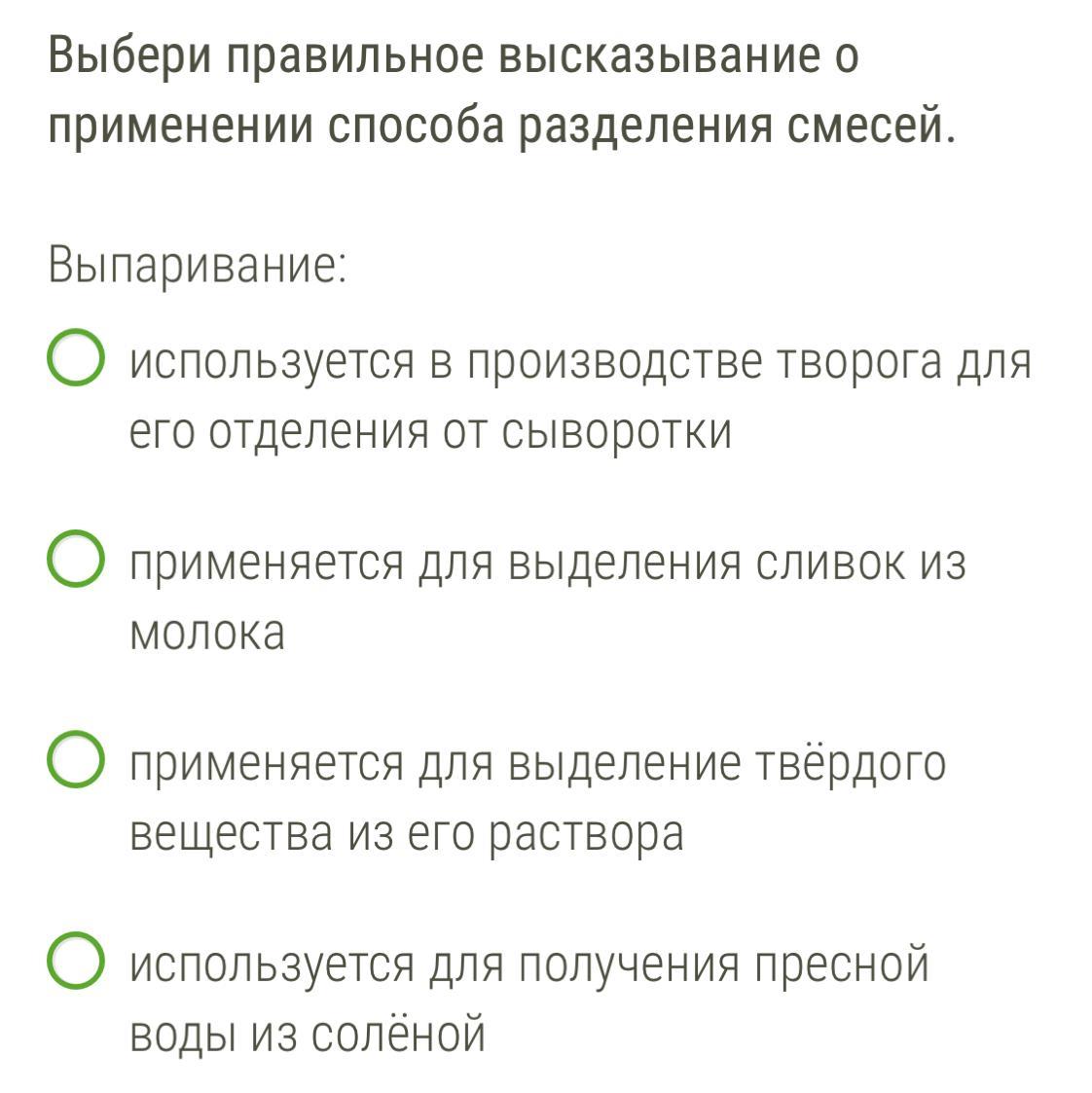Click the line 'его отделения от сыворотки'
This screenshot has height=1093, width=1092.
(430, 432)
